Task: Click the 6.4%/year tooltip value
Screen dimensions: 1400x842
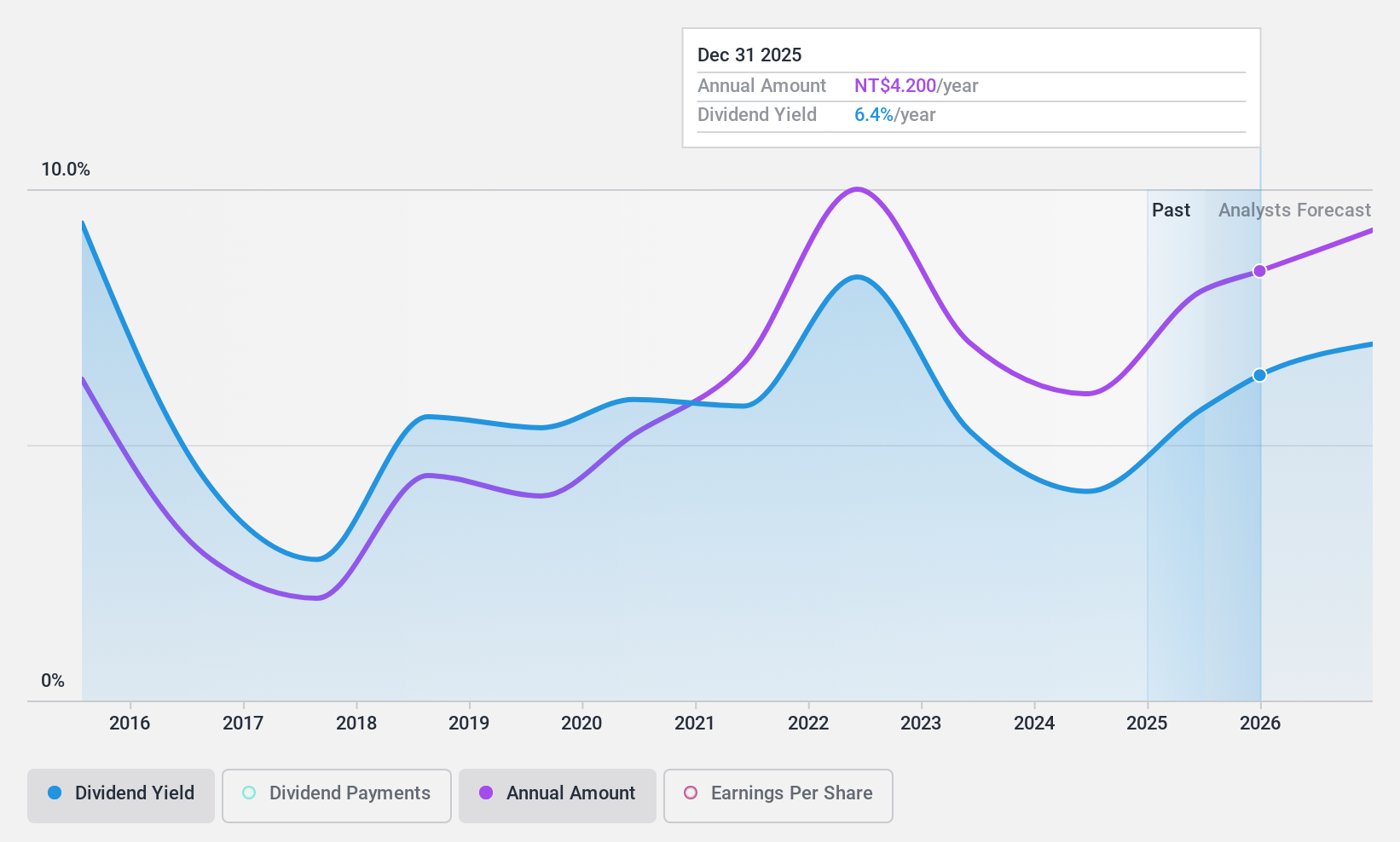Action: [895, 114]
